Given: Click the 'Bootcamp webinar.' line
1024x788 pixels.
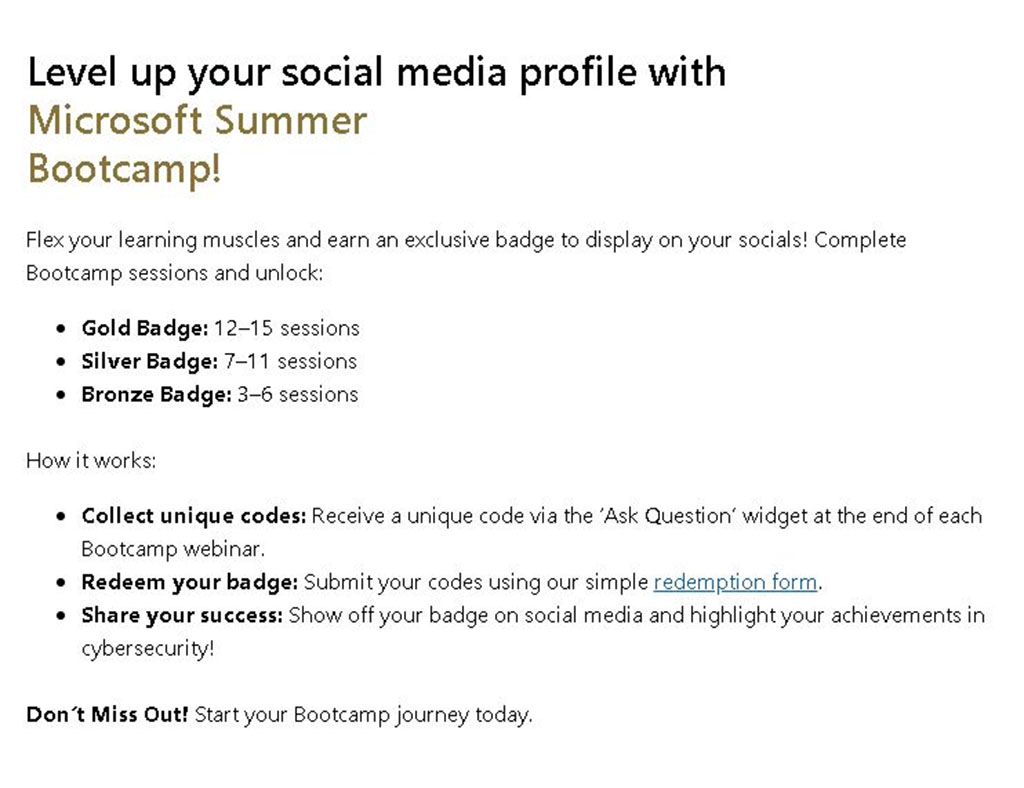Looking at the screenshot, I should (173, 549).
